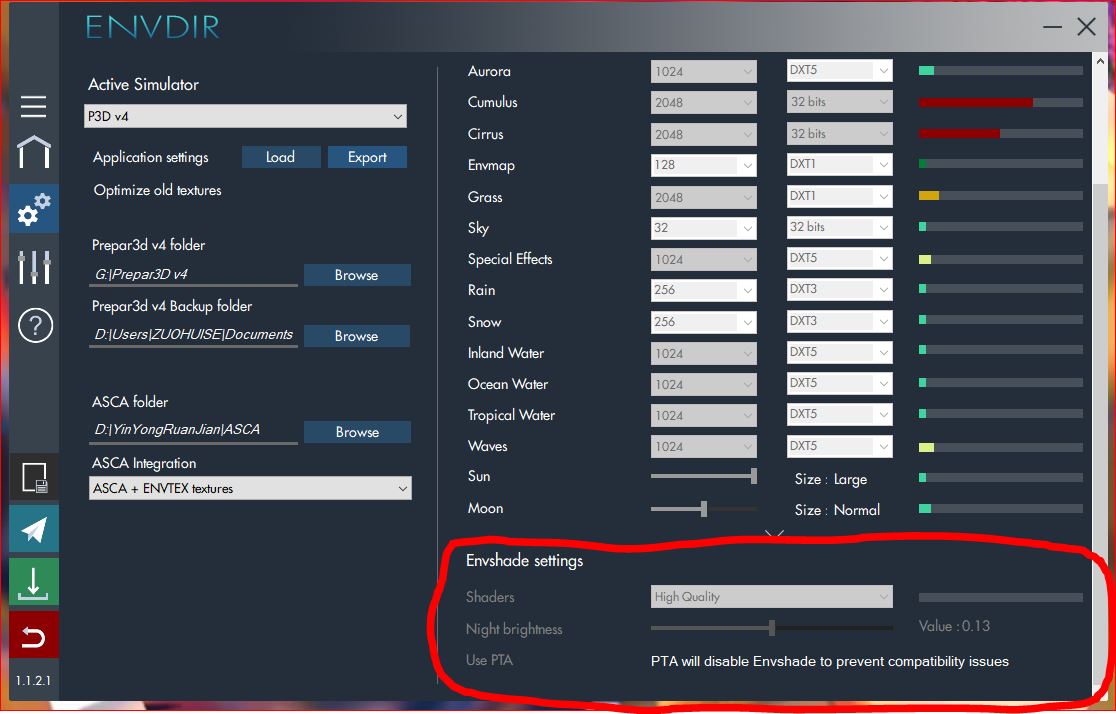Click the paper plane send icon
Screen dimensions: 1116x714
pyautogui.click(x=34, y=530)
